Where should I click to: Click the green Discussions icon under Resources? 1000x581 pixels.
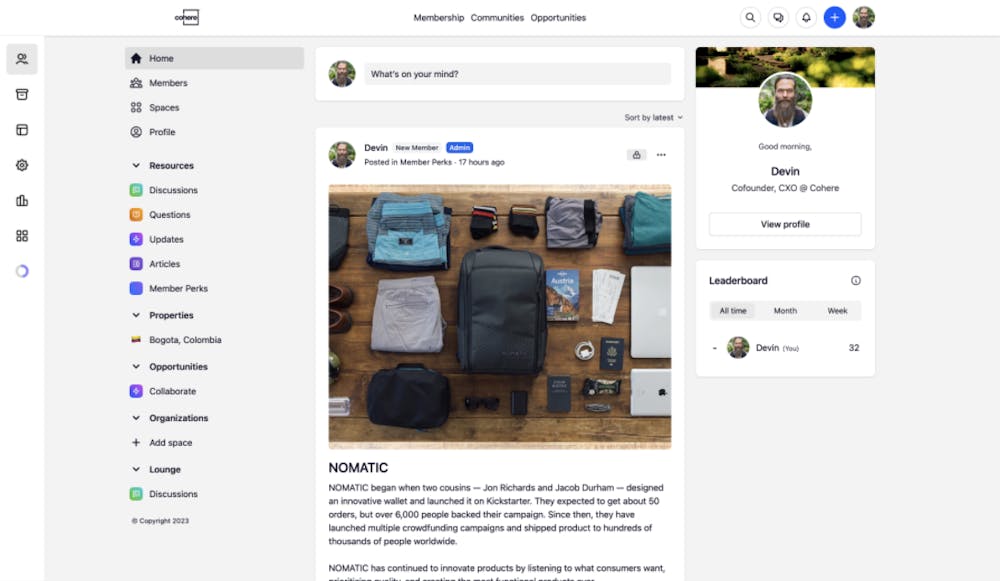coord(136,190)
